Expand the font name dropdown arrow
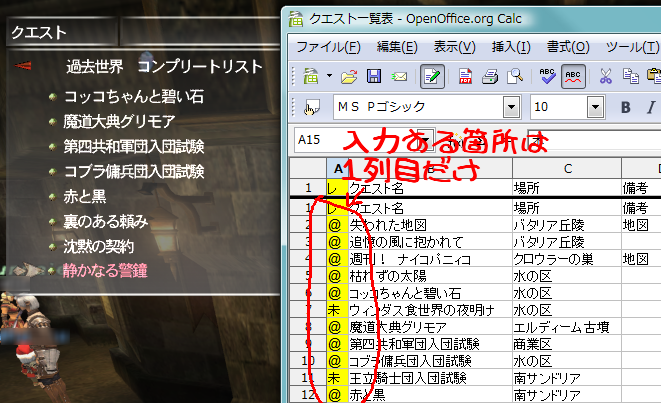This screenshot has height=403, width=661. 511,107
